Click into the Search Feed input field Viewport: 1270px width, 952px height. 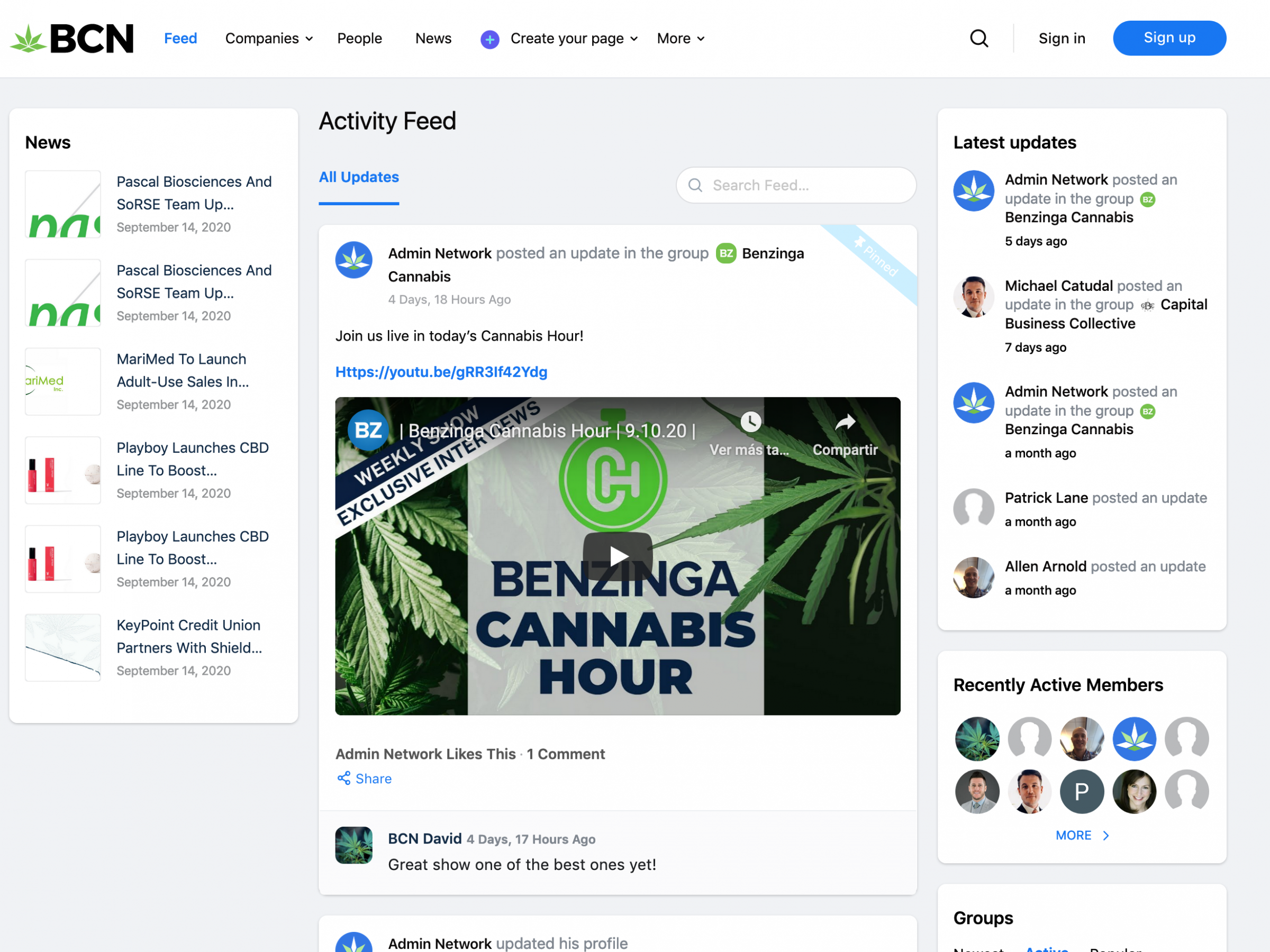click(x=796, y=185)
